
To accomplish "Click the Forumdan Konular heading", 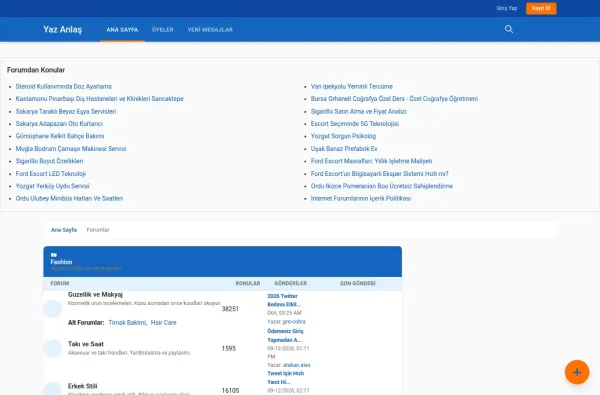I will [x=36, y=70].
